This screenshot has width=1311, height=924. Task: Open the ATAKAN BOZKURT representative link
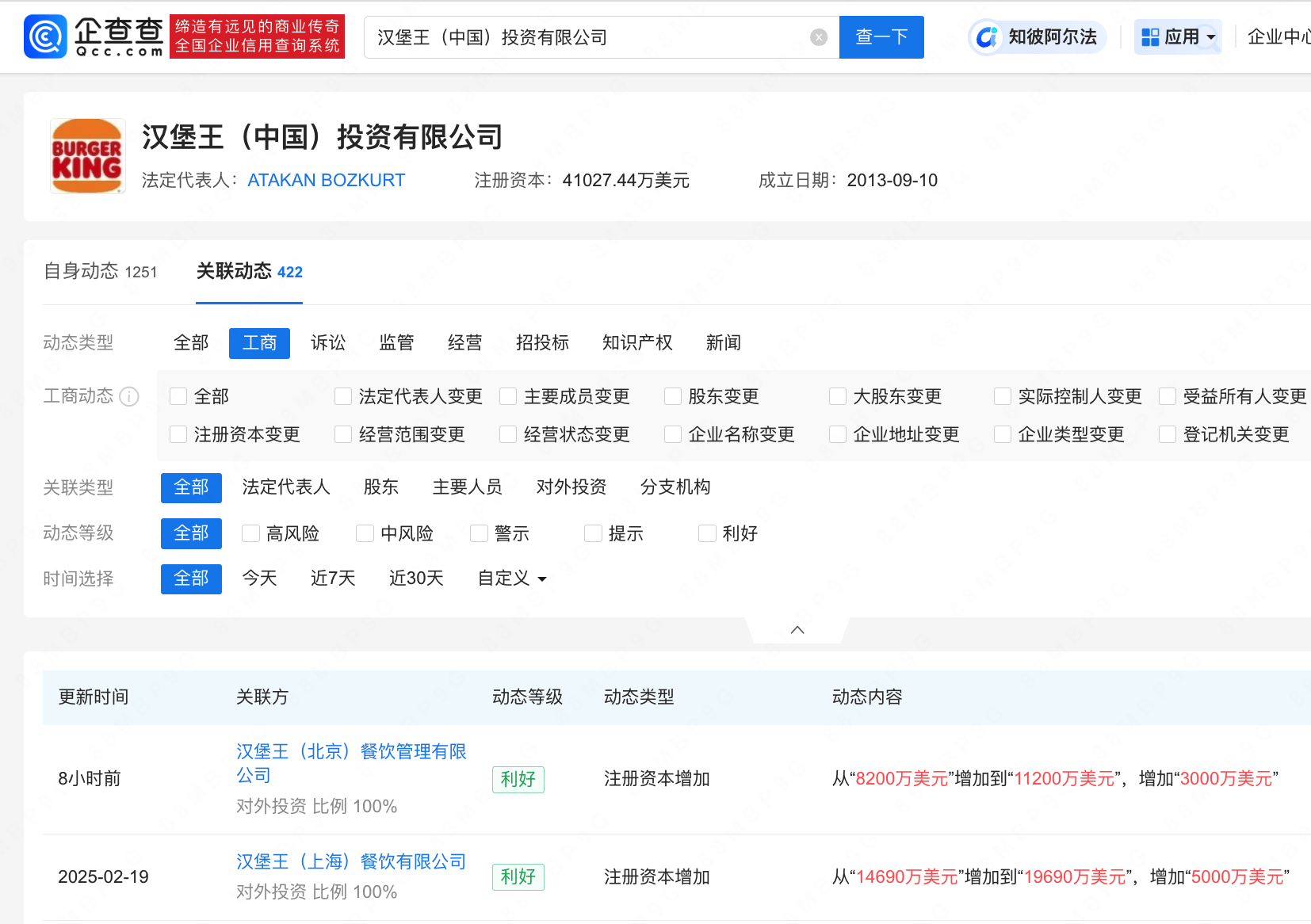tap(326, 181)
